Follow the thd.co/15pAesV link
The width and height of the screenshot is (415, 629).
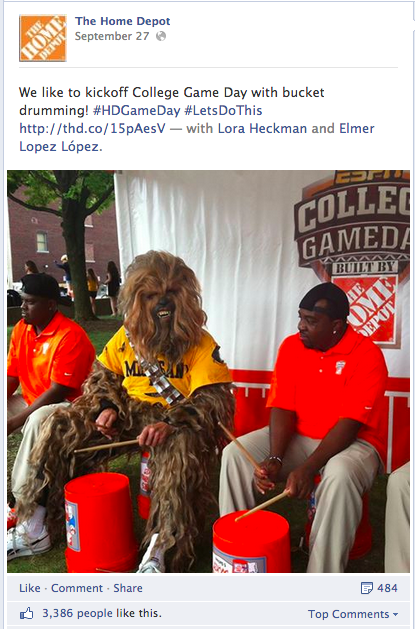(x=92, y=129)
